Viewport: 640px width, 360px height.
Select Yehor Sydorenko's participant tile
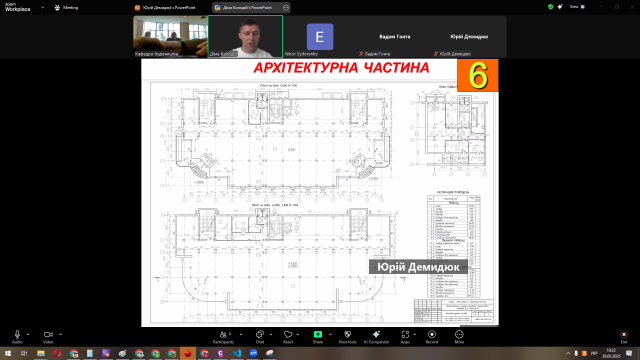320,36
